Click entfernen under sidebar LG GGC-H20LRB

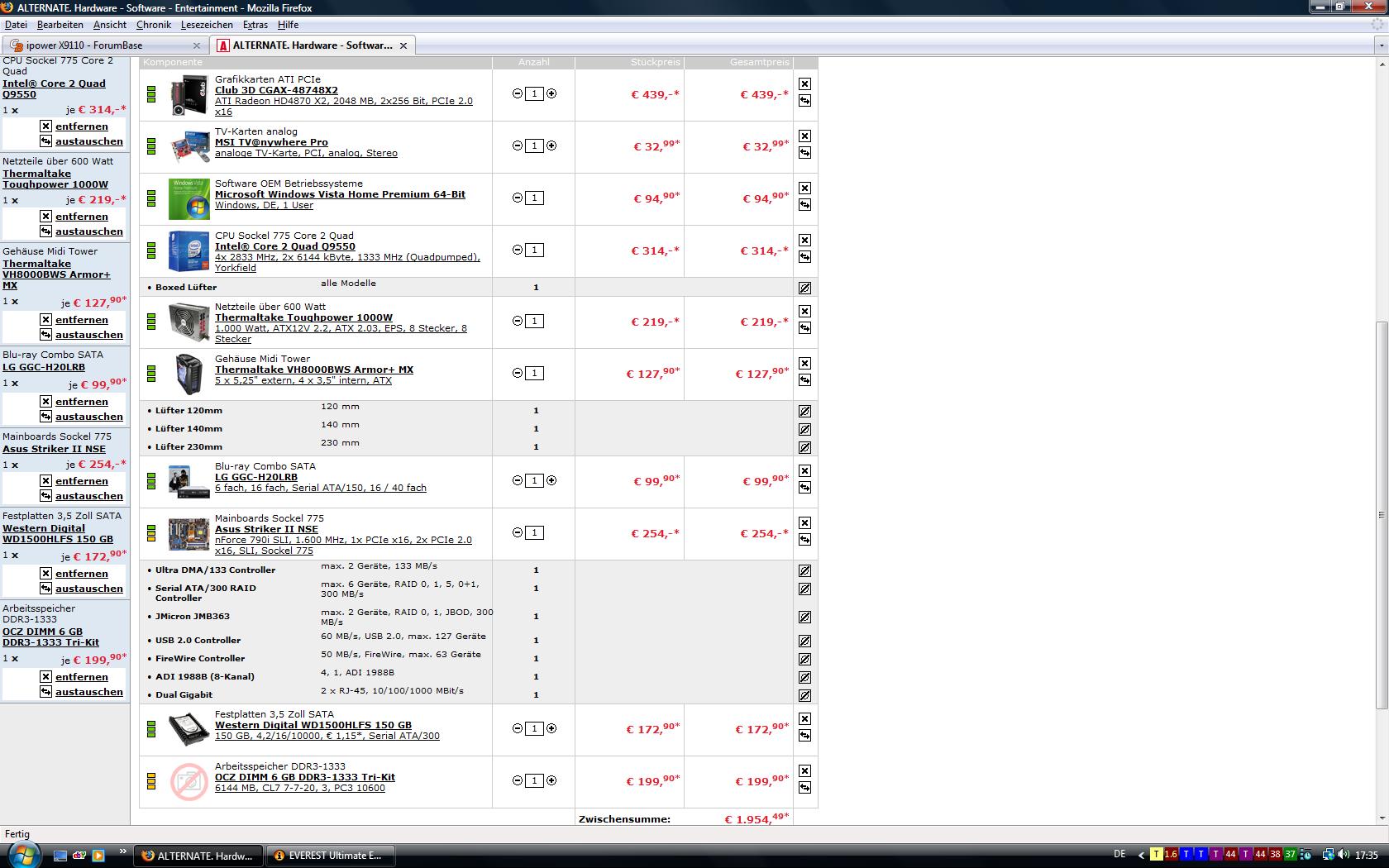[82, 402]
